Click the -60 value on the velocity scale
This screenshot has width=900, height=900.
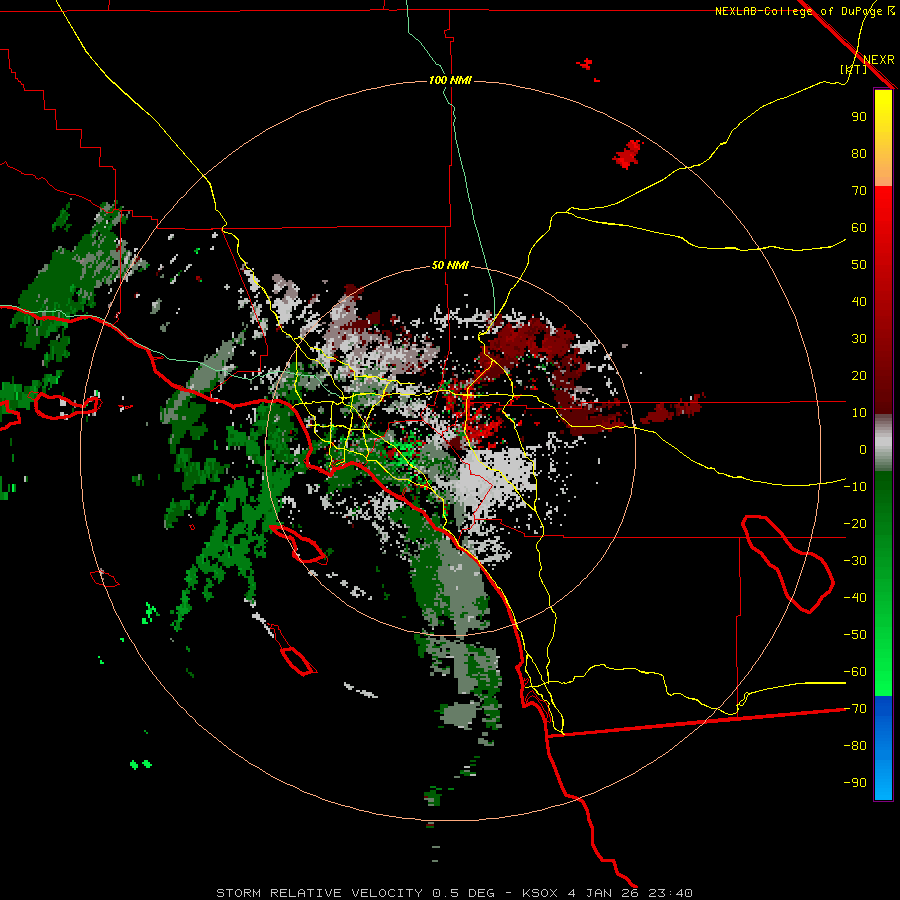coord(855,672)
